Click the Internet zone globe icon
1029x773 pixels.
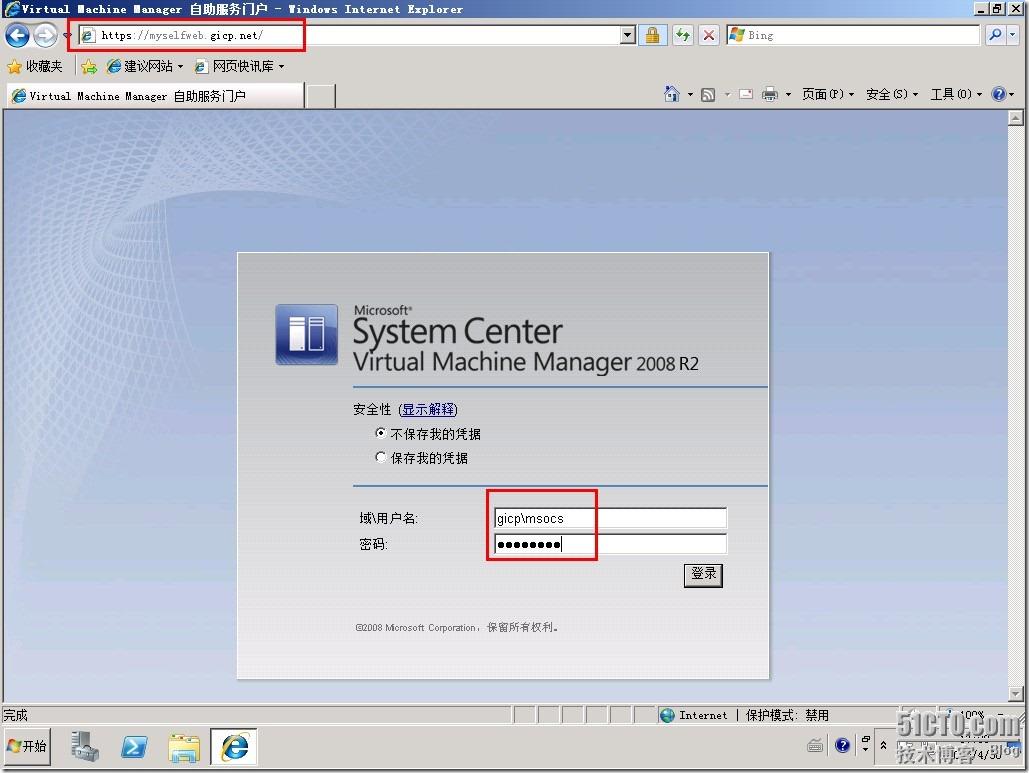(667, 715)
